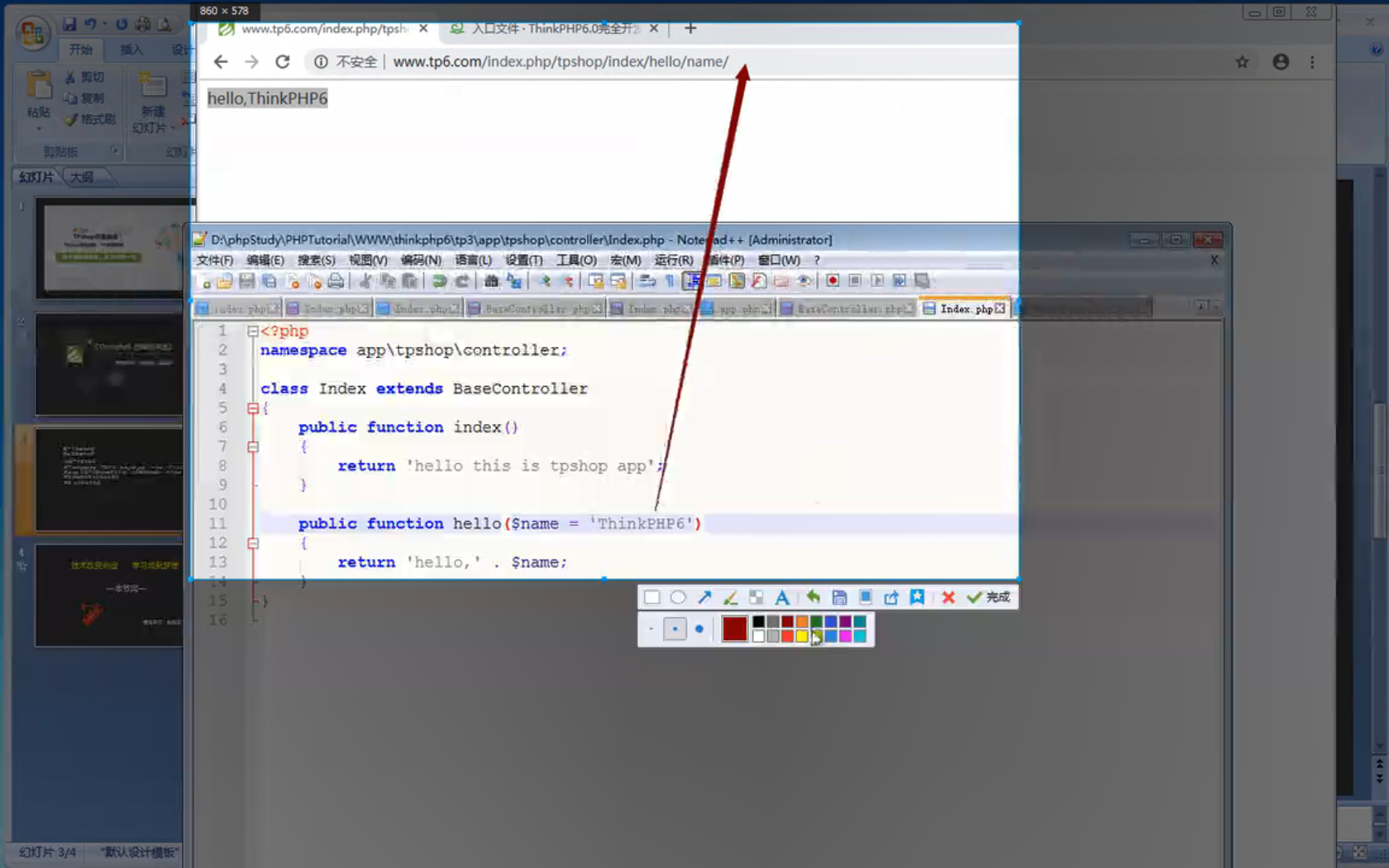Close the active Index.php tab
Screen dimensions: 1389x868
[1000, 308]
